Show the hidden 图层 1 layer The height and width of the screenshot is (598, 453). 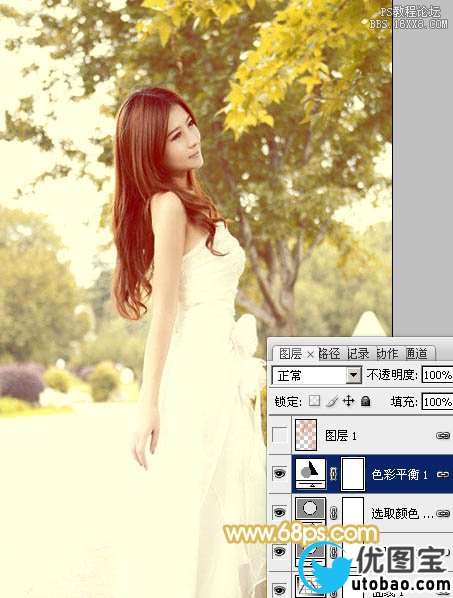[x=280, y=435]
